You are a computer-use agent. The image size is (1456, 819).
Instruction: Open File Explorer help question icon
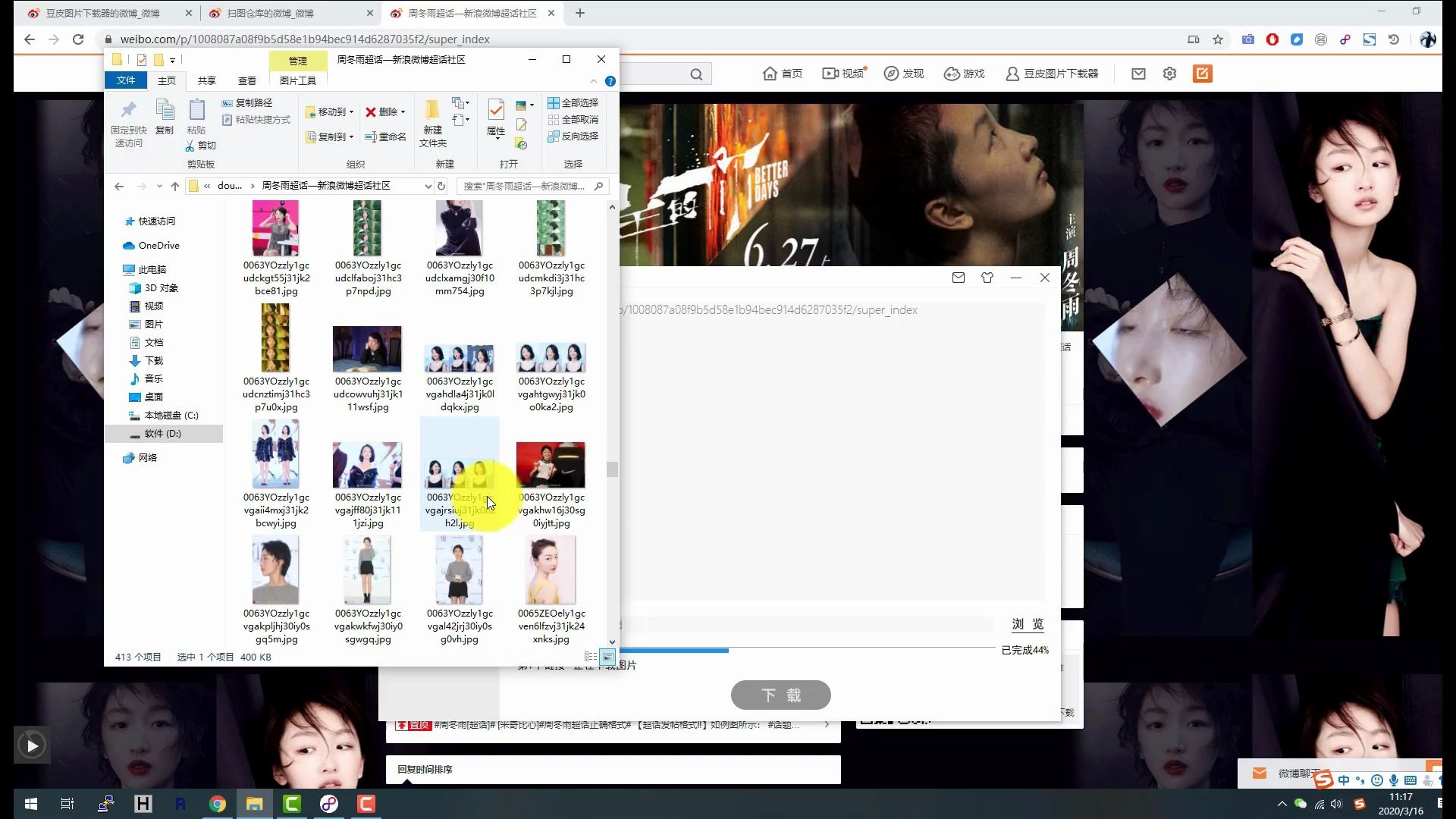click(610, 81)
